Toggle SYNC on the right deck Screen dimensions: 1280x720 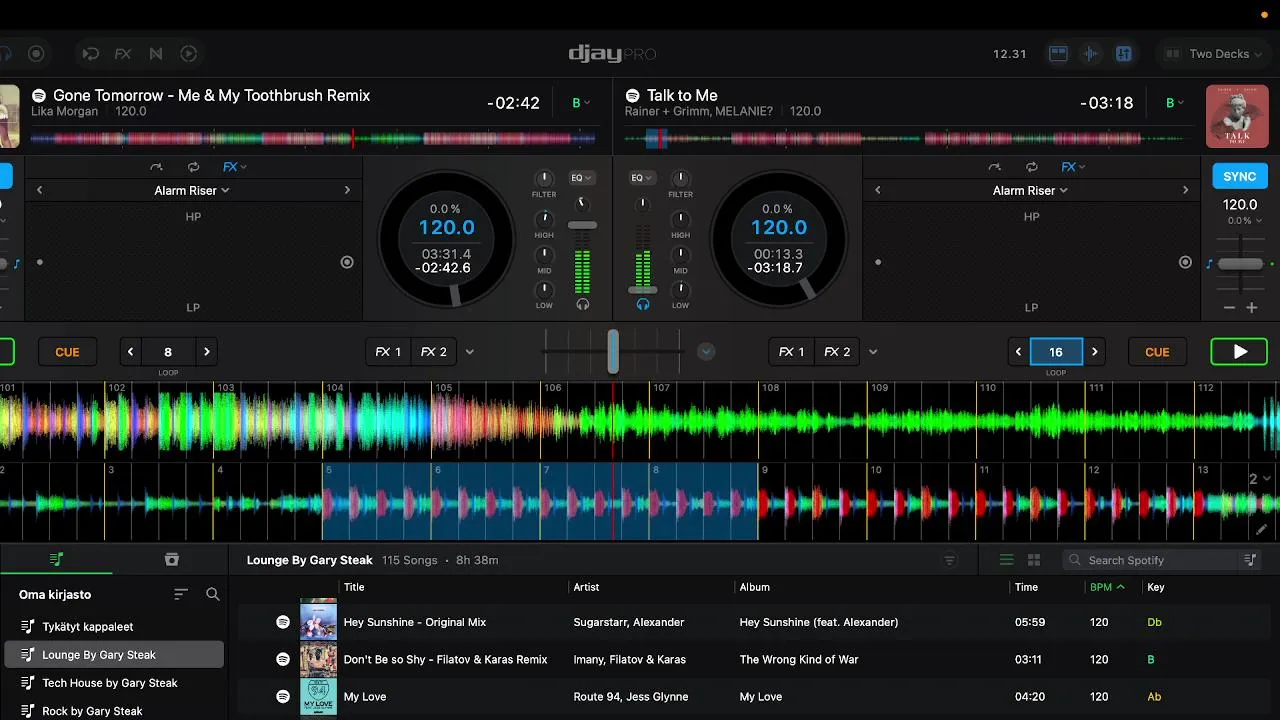pos(1240,176)
